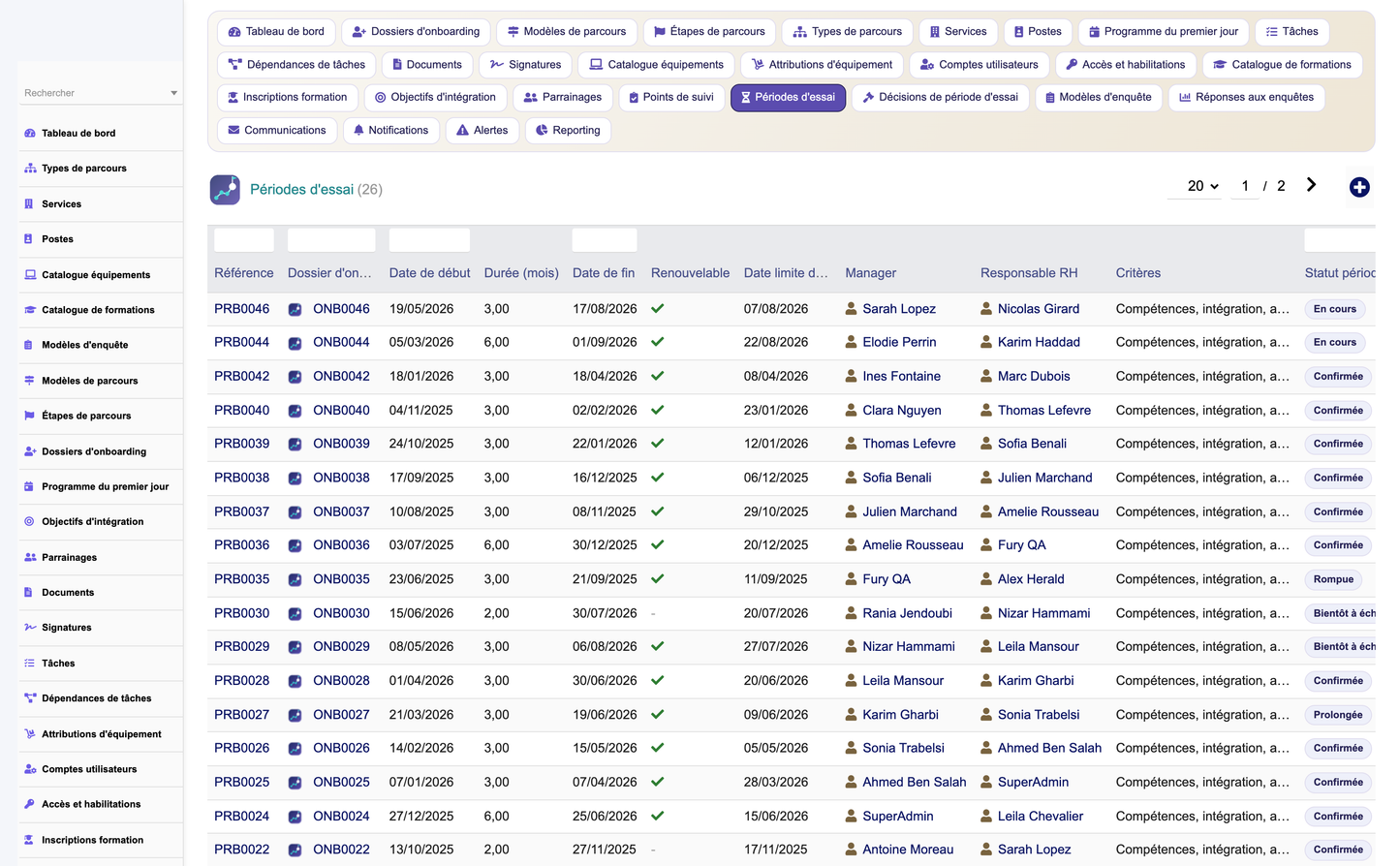Click warning icon on Alertes tab
This screenshot has width=1400, height=866.
(462, 130)
